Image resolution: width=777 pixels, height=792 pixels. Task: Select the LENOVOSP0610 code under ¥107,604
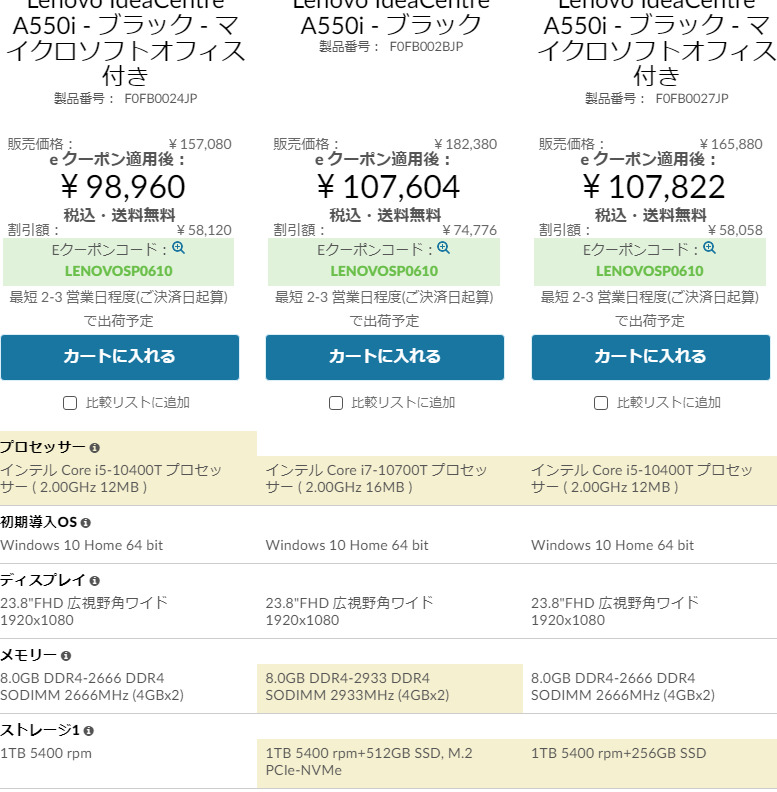click(x=384, y=270)
